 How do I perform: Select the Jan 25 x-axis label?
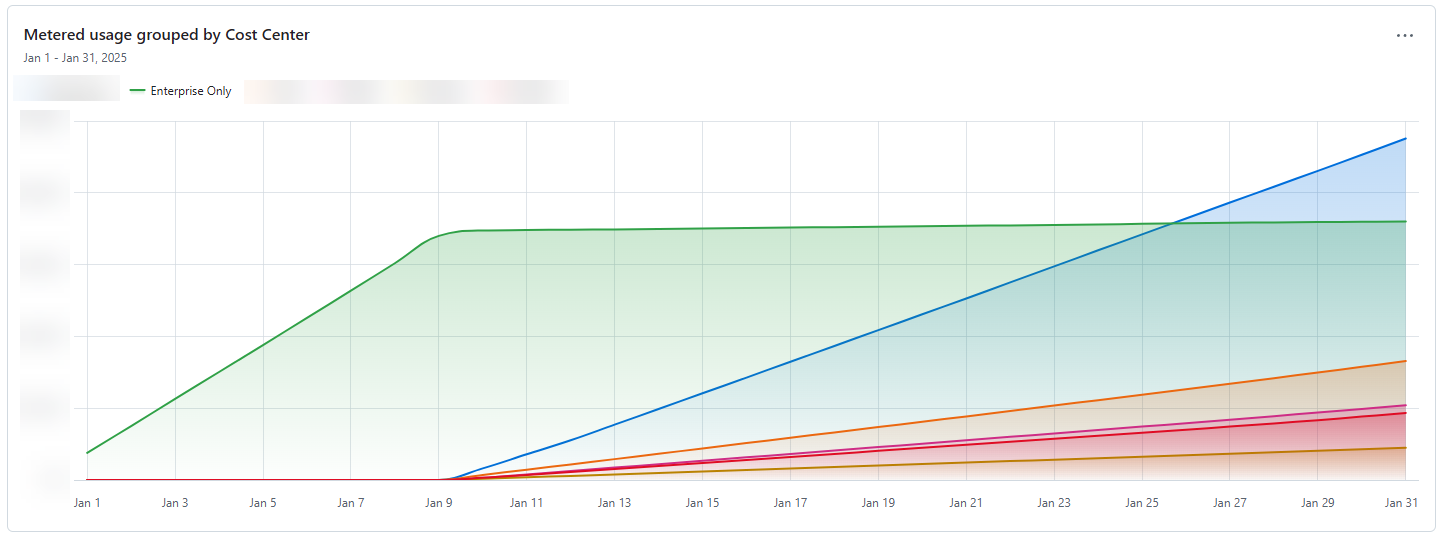tap(1142, 503)
